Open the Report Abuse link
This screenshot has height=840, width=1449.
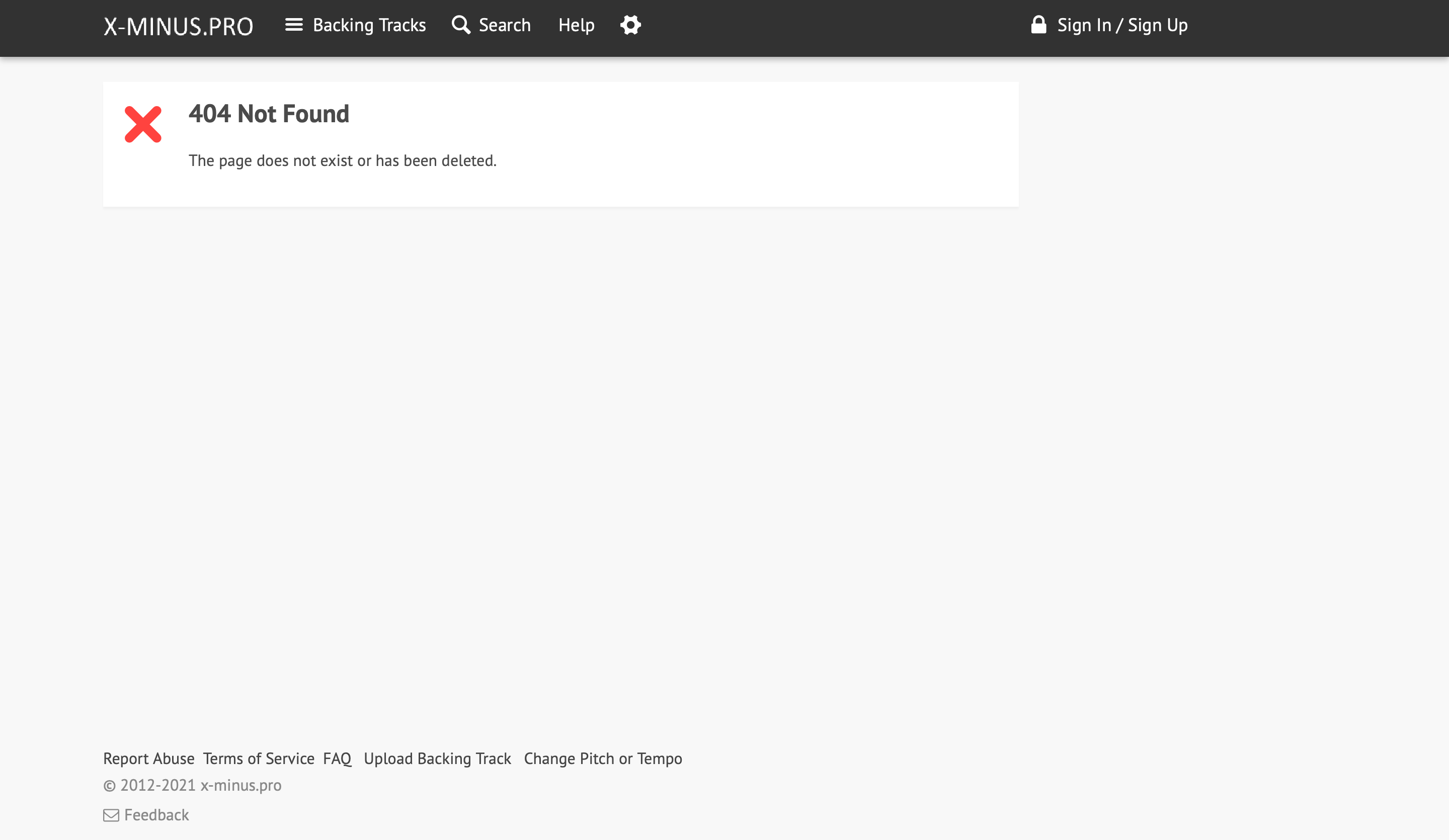click(x=149, y=759)
